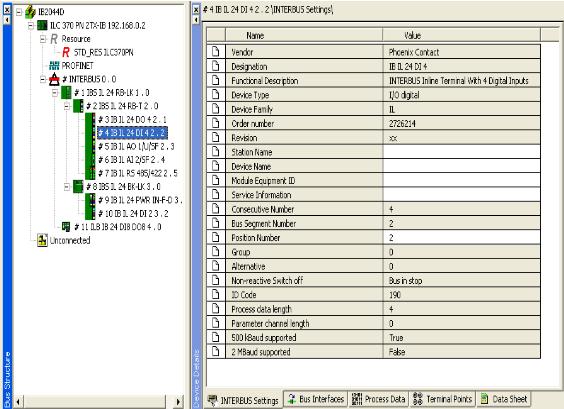Open the Process Data tab
The height and width of the screenshot is (409, 564).
(x=379, y=399)
